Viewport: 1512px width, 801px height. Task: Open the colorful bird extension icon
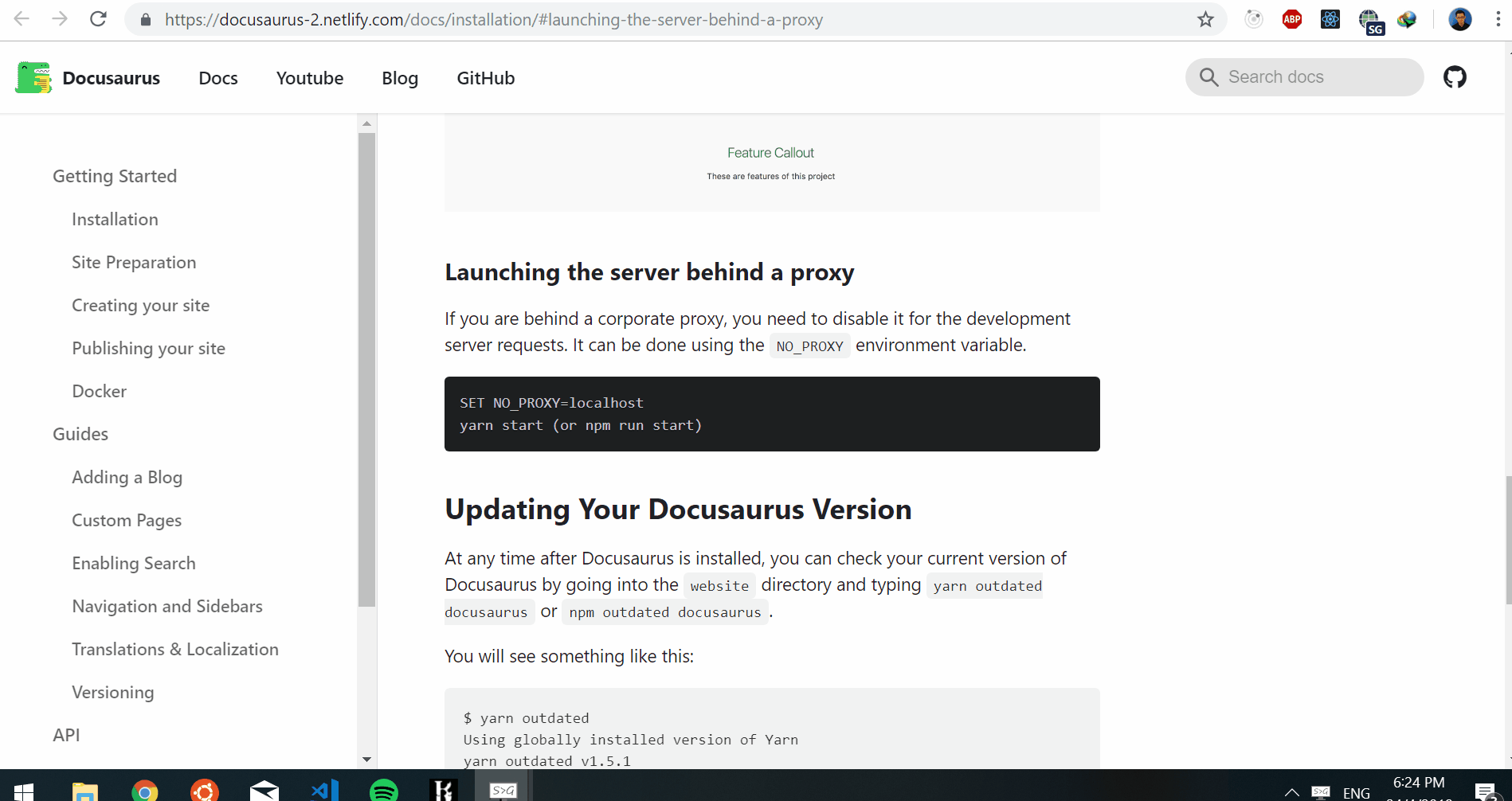pos(1407,19)
